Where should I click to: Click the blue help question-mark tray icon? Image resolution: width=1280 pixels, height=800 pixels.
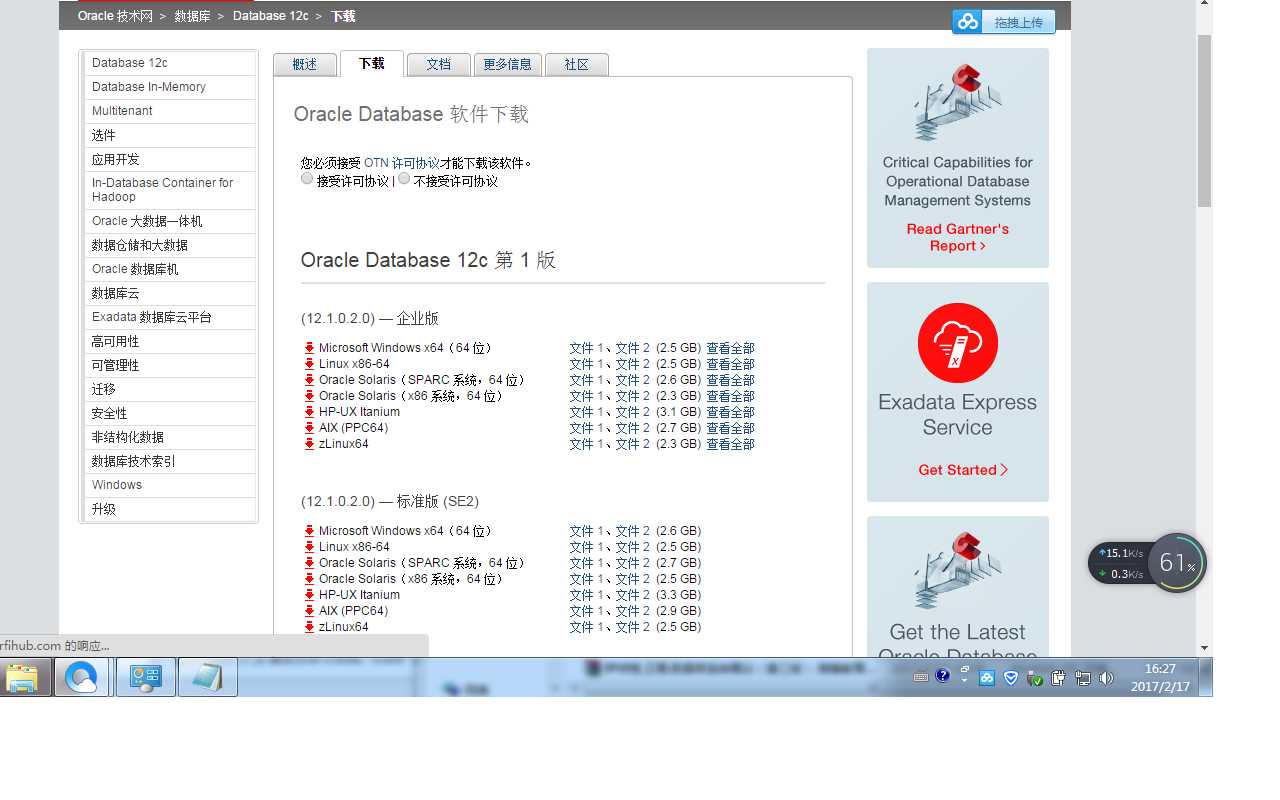pyautogui.click(x=942, y=676)
